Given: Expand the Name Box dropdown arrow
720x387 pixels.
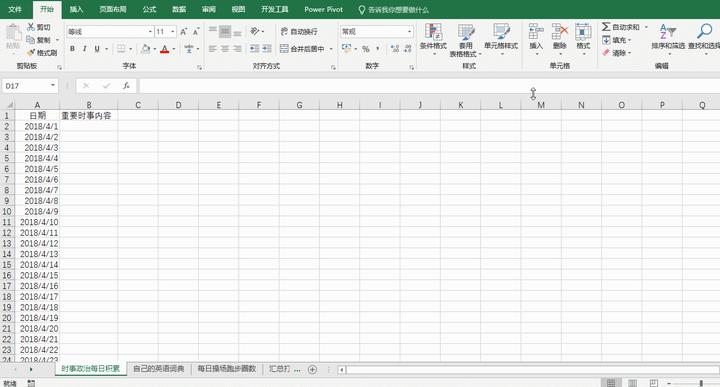Looking at the screenshot, I should 53,86.
